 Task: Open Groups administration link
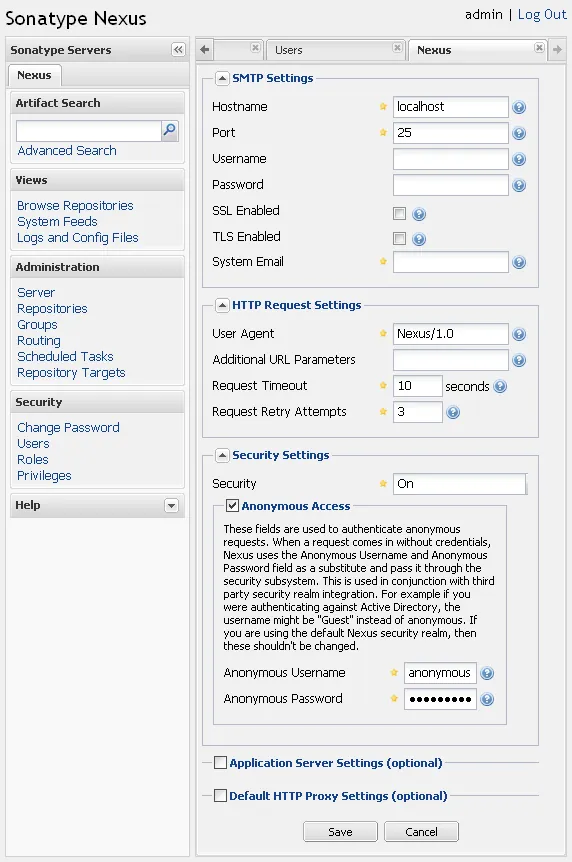point(37,324)
